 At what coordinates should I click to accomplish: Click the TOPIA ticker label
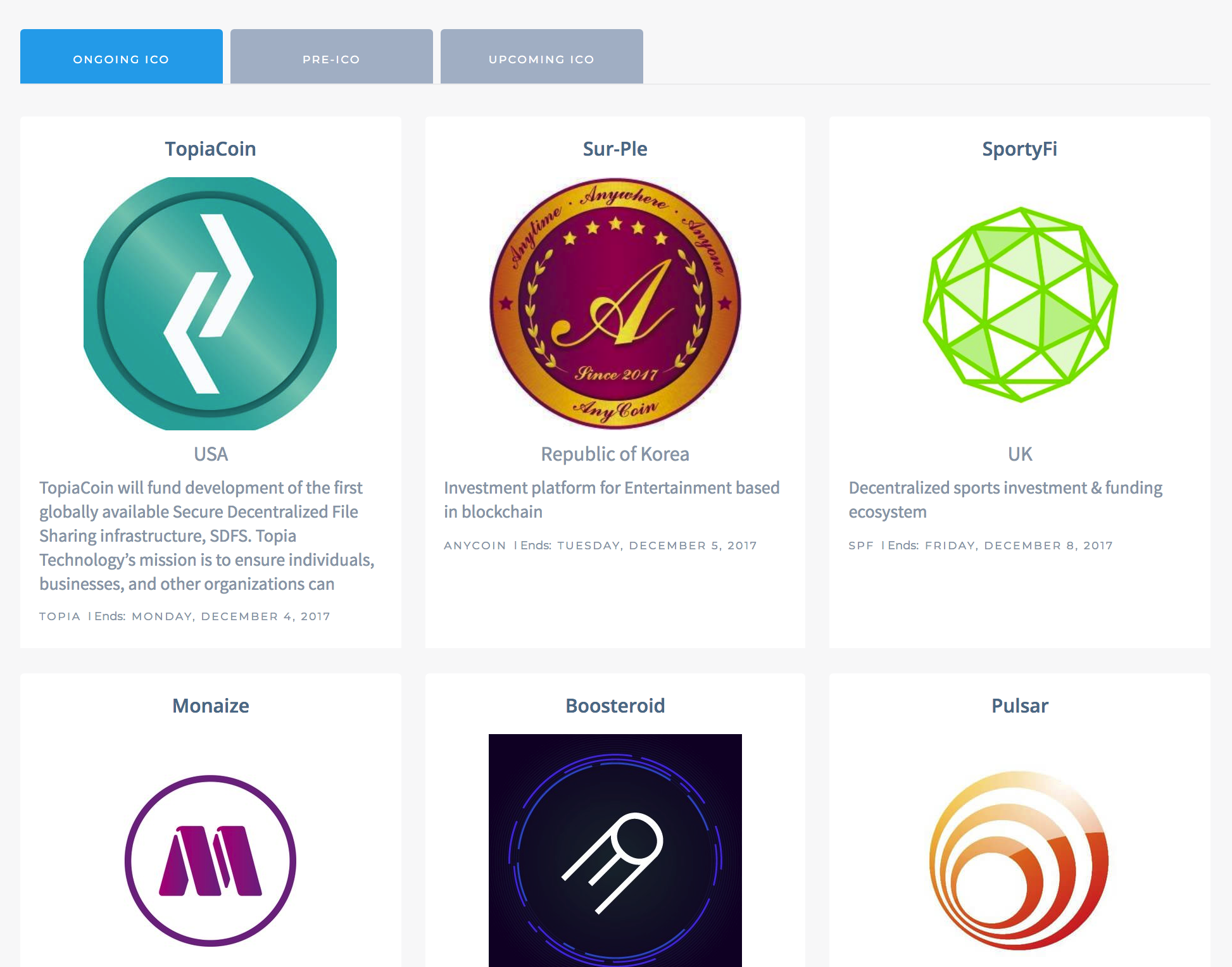[x=60, y=616]
